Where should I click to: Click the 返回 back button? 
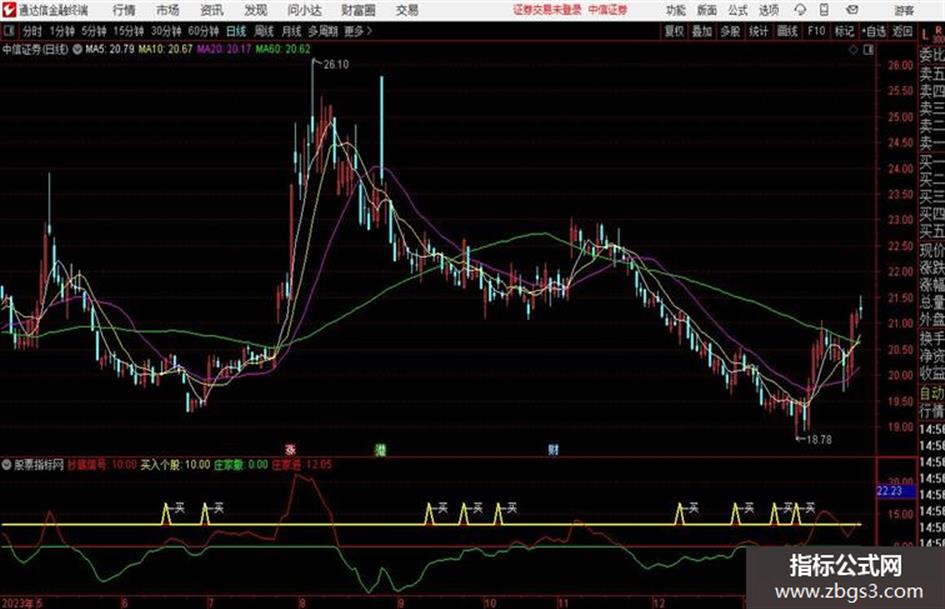click(x=902, y=31)
